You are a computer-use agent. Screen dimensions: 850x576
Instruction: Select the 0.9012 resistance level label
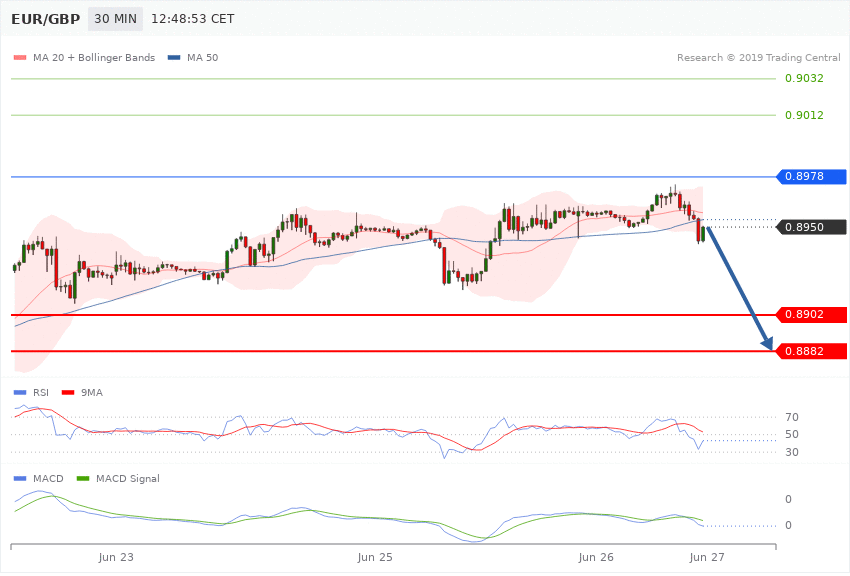pyautogui.click(x=804, y=115)
